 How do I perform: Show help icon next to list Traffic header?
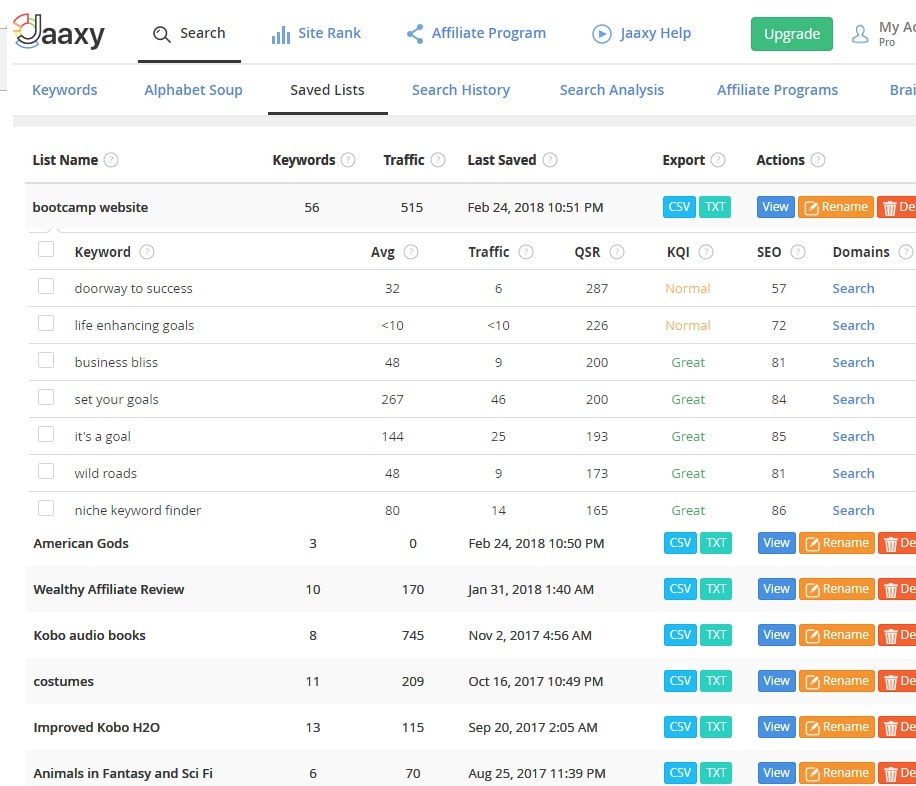(x=438, y=160)
